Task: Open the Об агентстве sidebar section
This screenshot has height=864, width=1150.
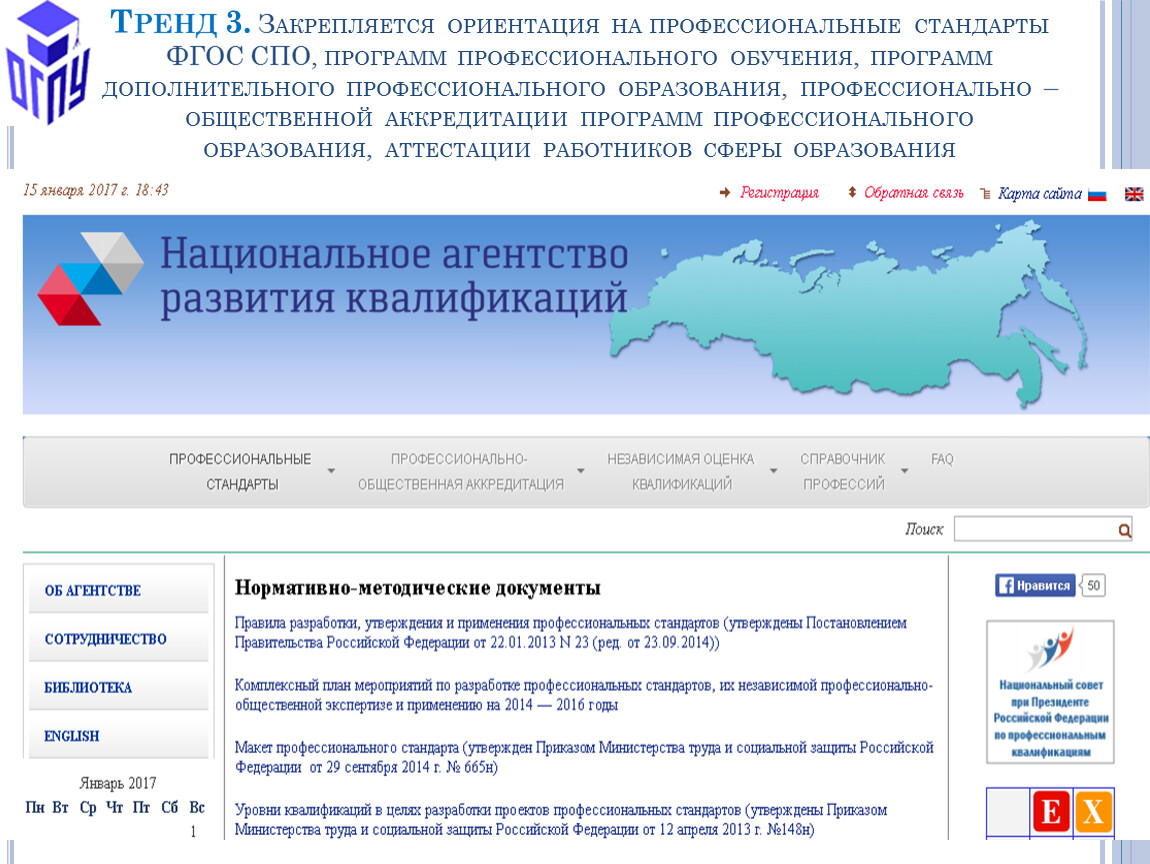Action: pyautogui.click(x=118, y=590)
